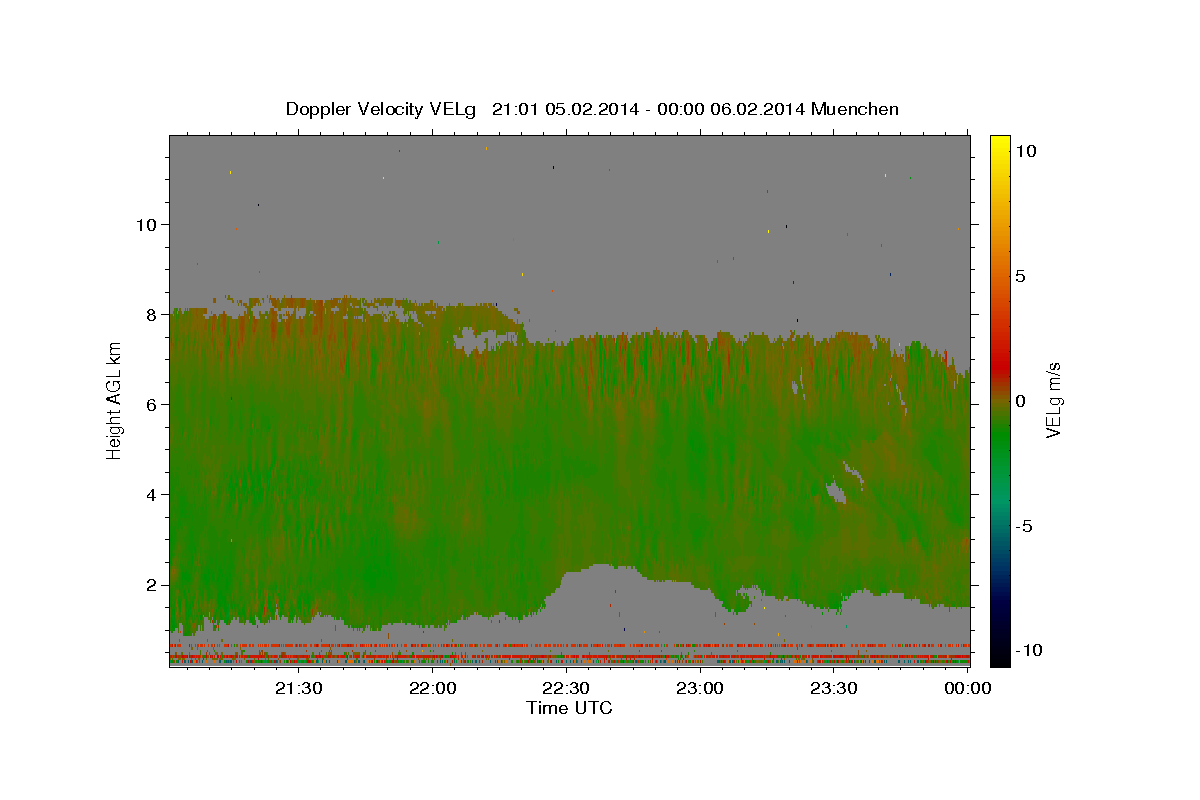Image resolution: width=1200 pixels, height=800 pixels.
Task: Click the colorbar value label -5
Action: (1025, 526)
